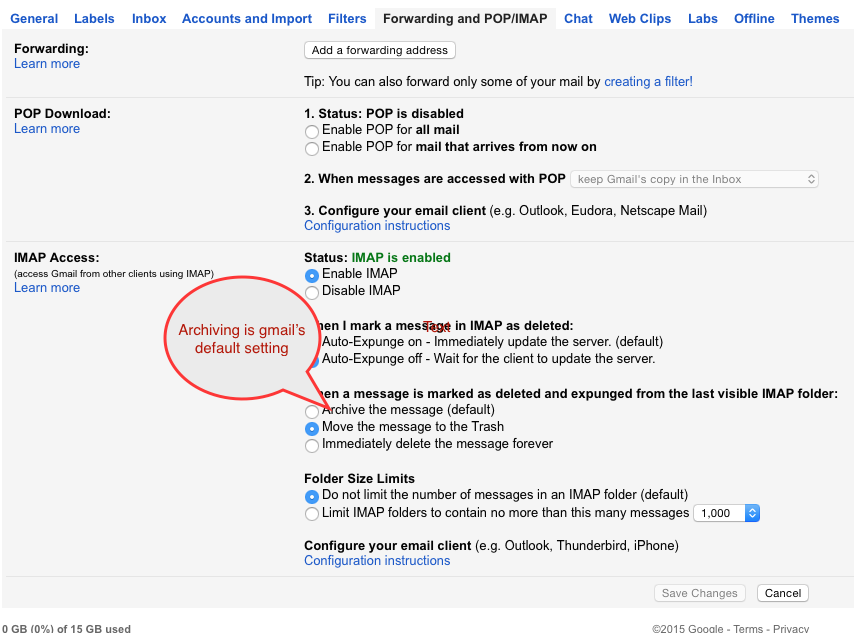Open Learn more under IMAP Access
This screenshot has height=633, width=854.
pos(47,288)
